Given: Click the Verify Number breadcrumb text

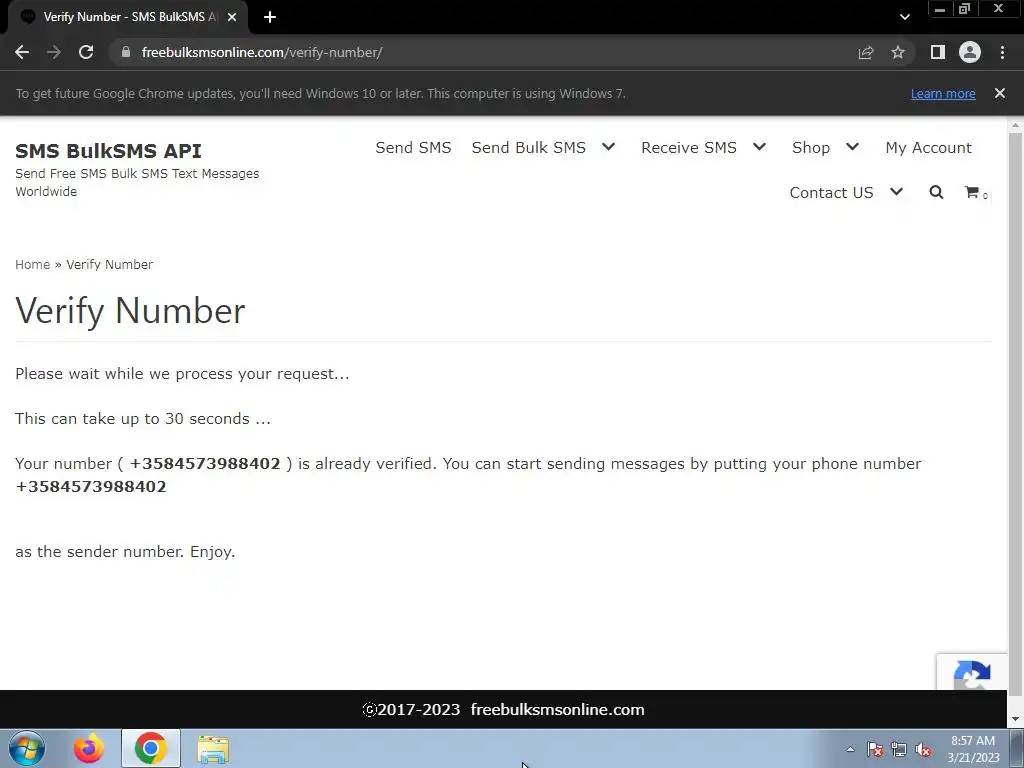Looking at the screenshot, I should coord(110,264).
